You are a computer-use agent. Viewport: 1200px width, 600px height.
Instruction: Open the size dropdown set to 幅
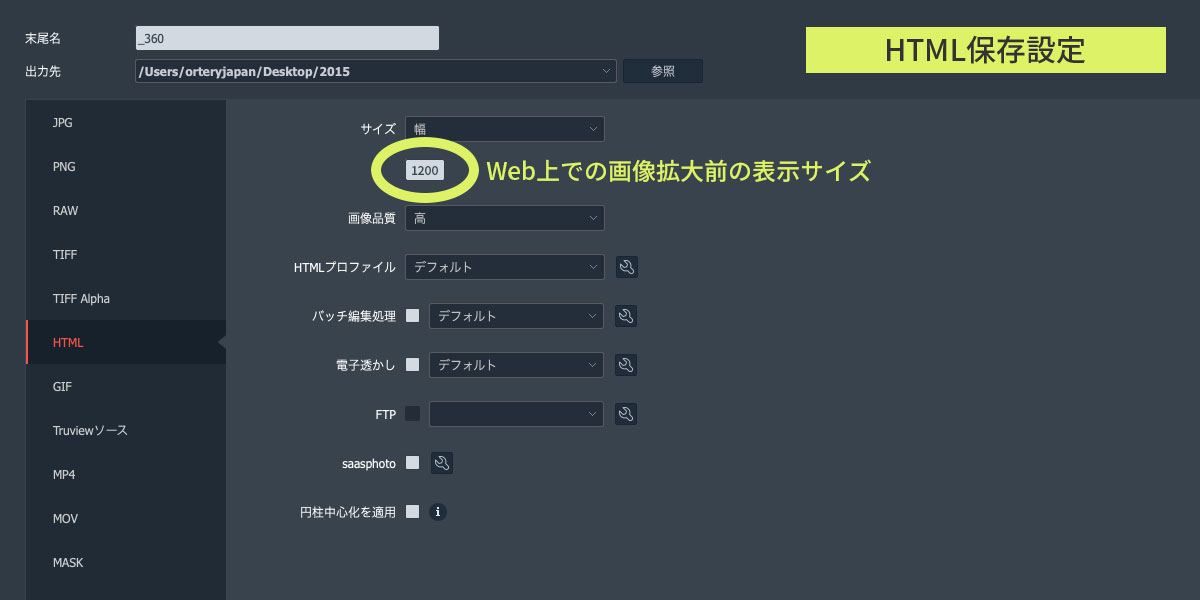504,129
